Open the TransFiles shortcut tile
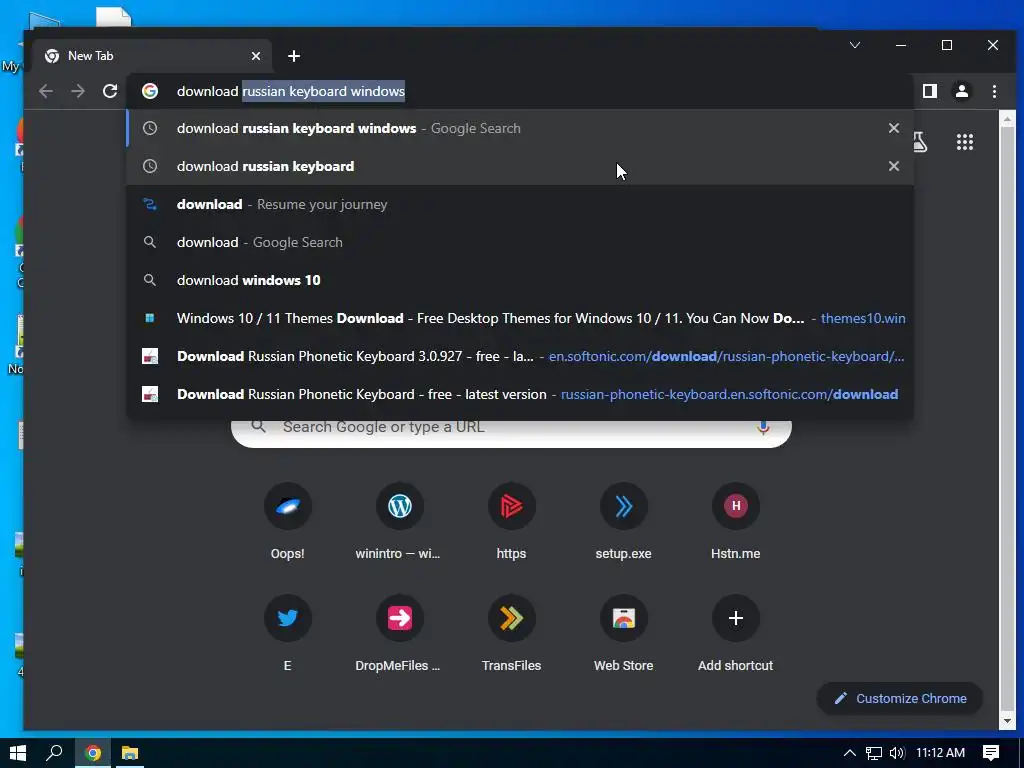The height and width of the screenshot is (768, 1024). [x=511, y=633]
